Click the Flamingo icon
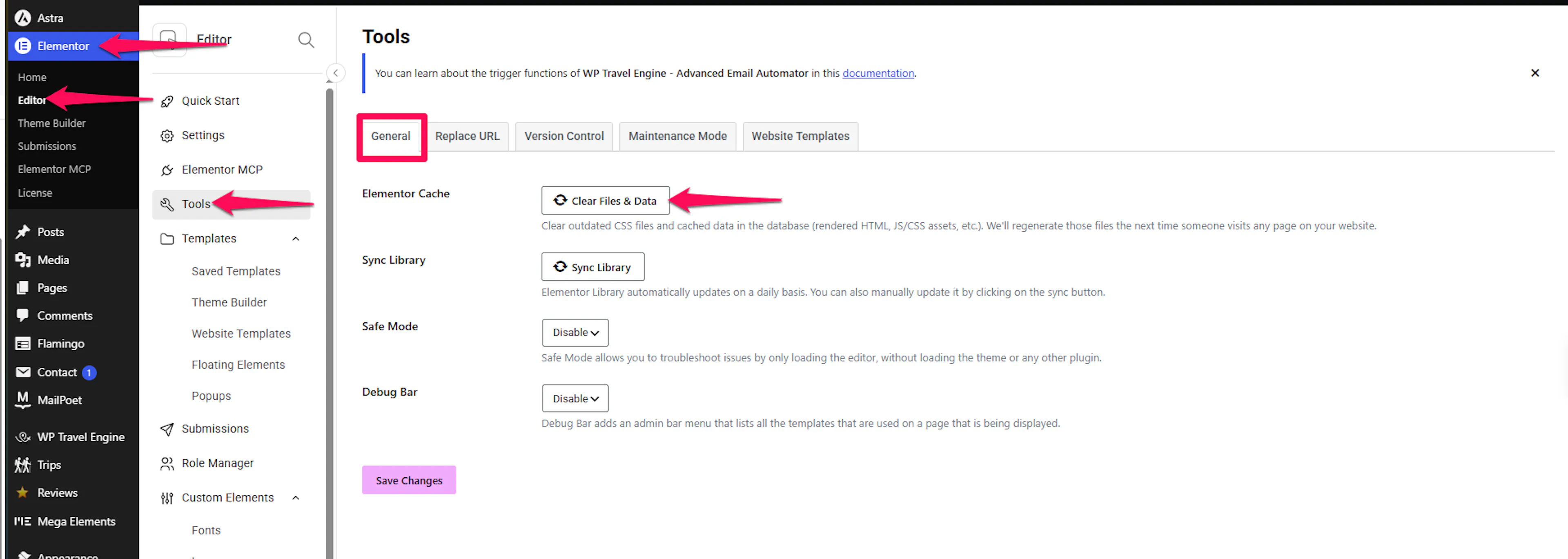1568x559 pixels. click(22, 344)
